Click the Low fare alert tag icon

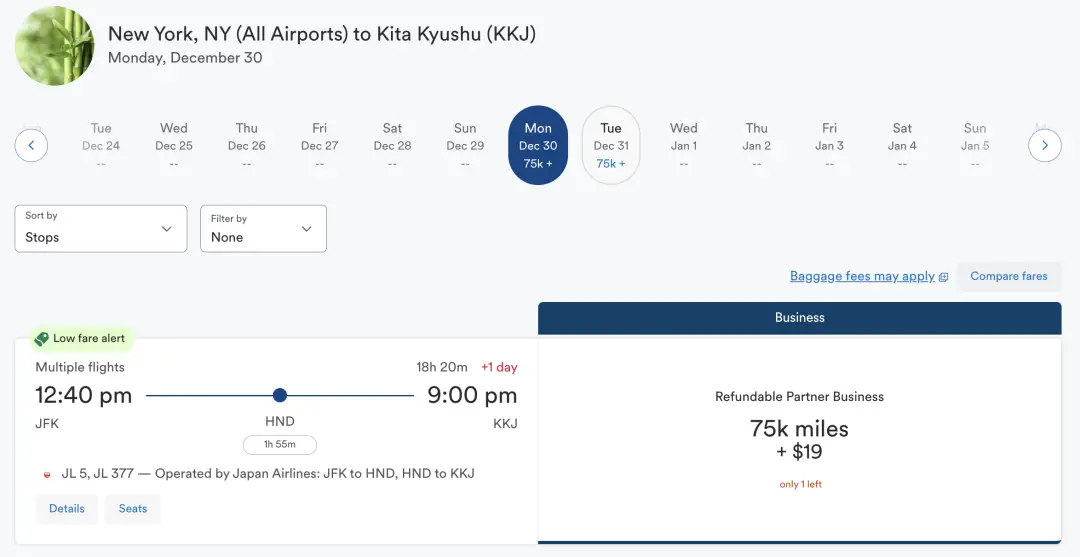point(41,339)
